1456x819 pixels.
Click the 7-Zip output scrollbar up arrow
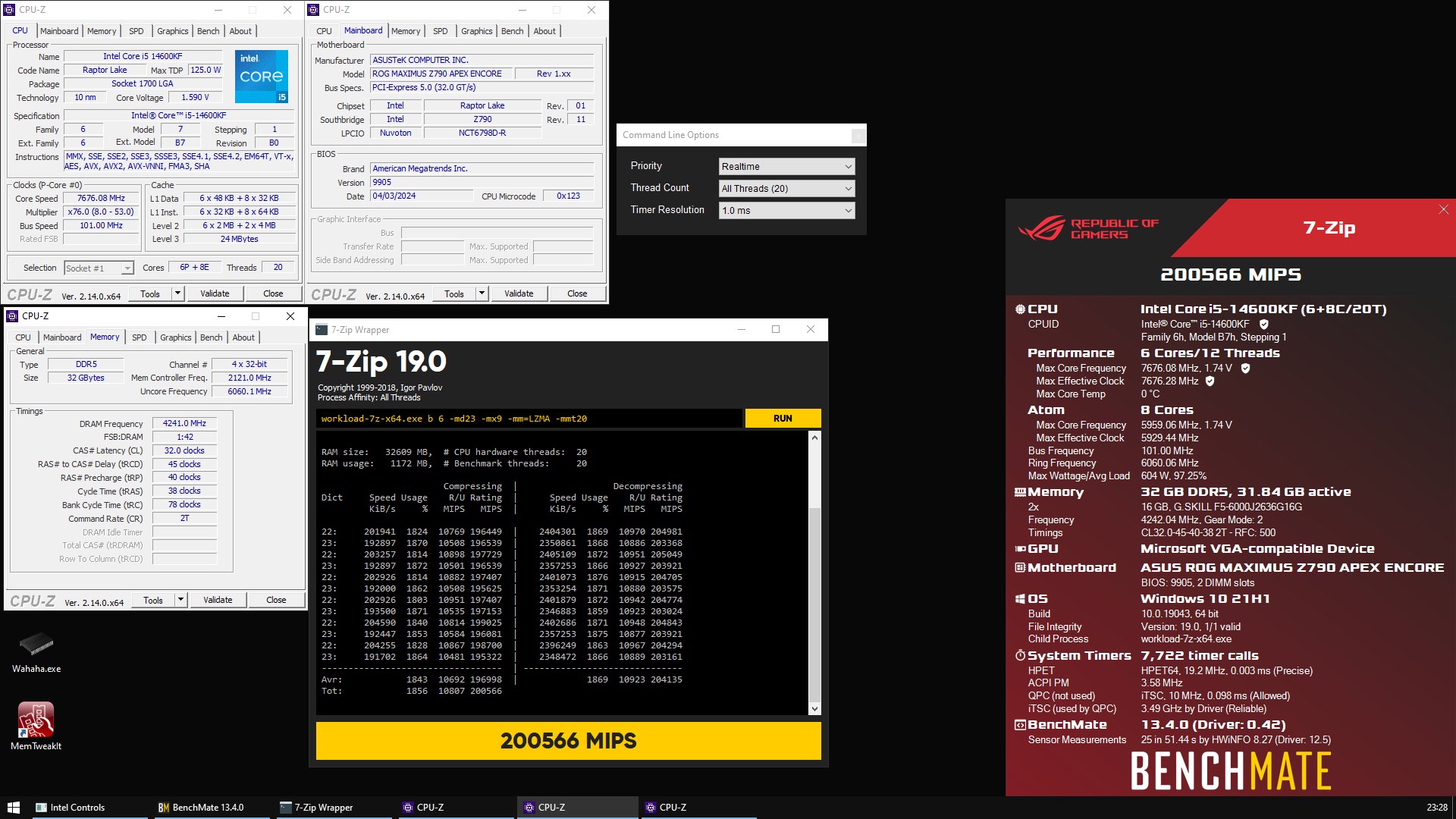point(814,438)
